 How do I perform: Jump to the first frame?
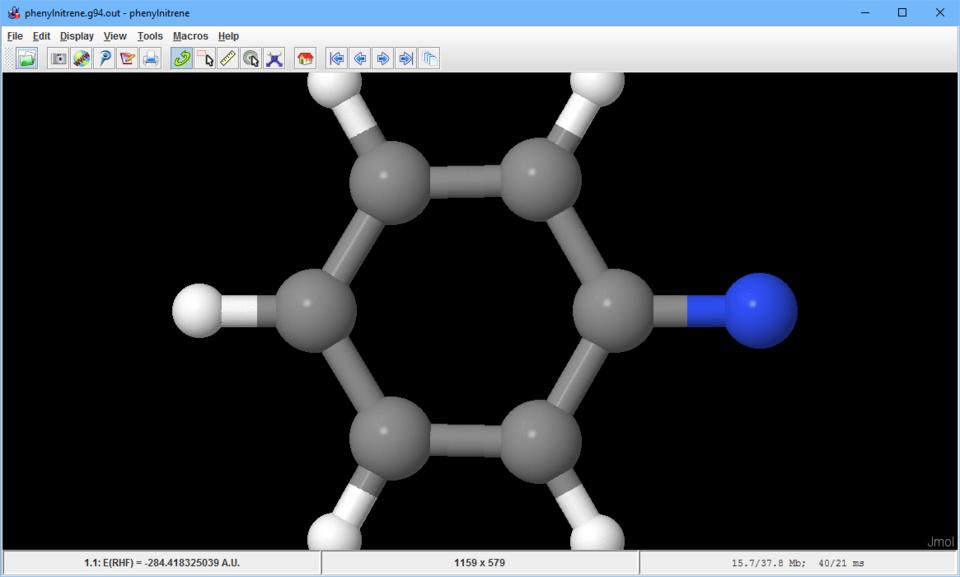pos(337,59)
